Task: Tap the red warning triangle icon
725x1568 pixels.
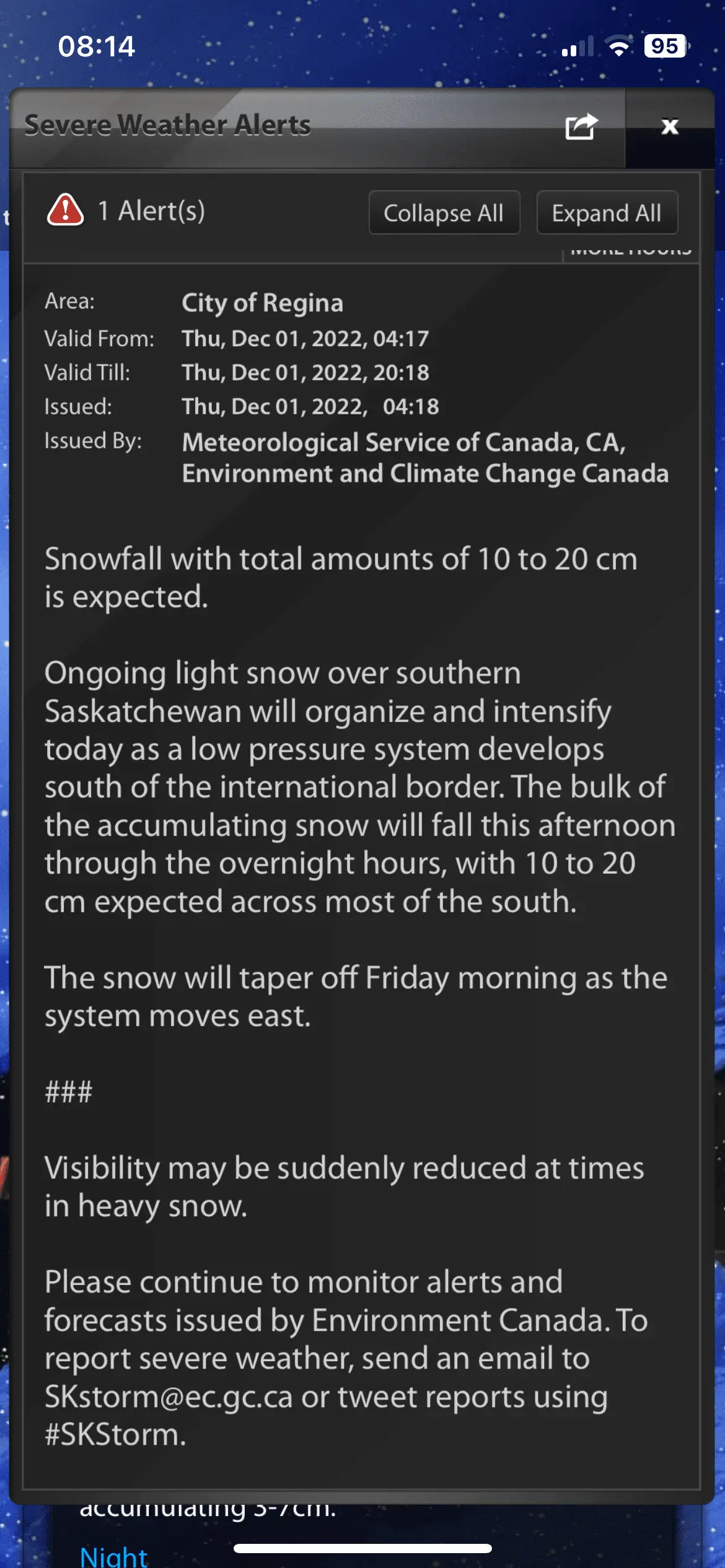Action: 65,211
